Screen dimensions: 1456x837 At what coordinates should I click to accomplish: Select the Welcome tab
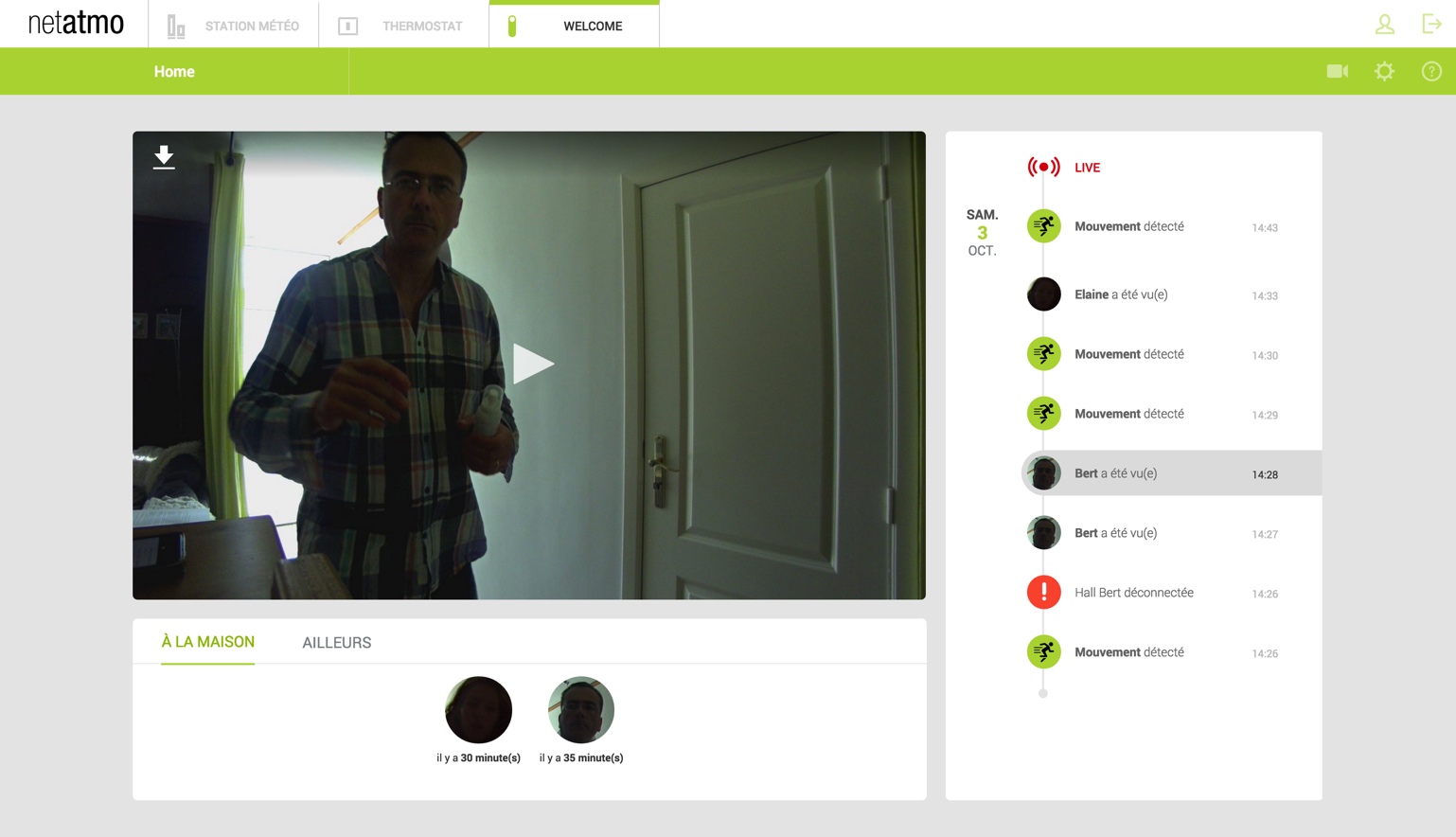point(575,26)
